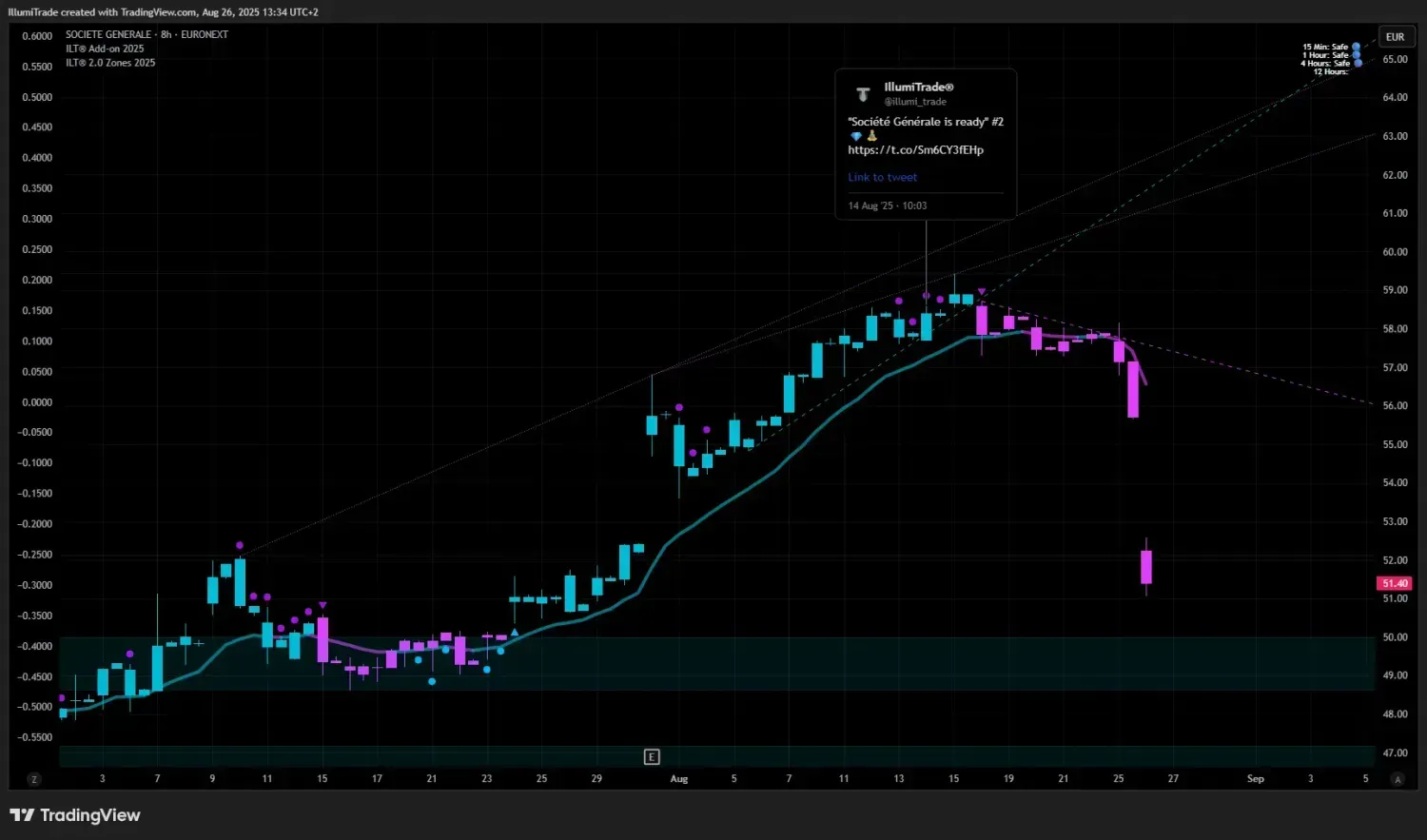Click the header text "IllumiTrade created with TradingView.com"
This screenshot has width=1427, height=840.
(102, 12)
